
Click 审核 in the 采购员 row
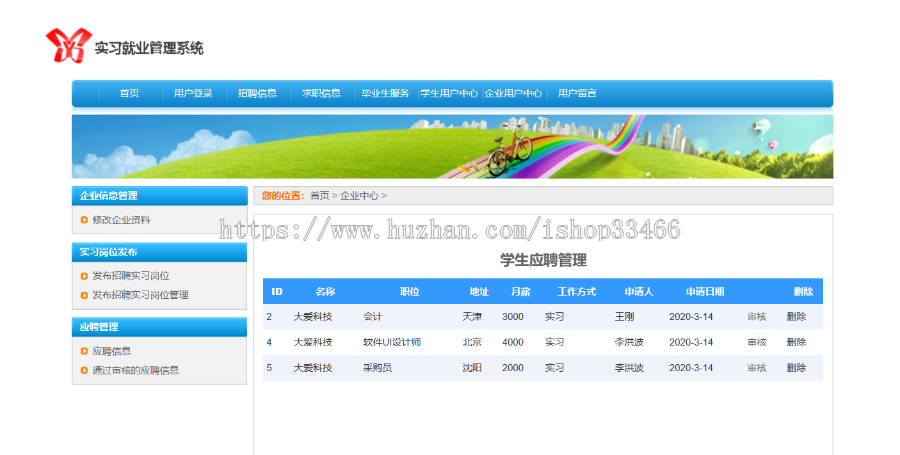[757, 368]
